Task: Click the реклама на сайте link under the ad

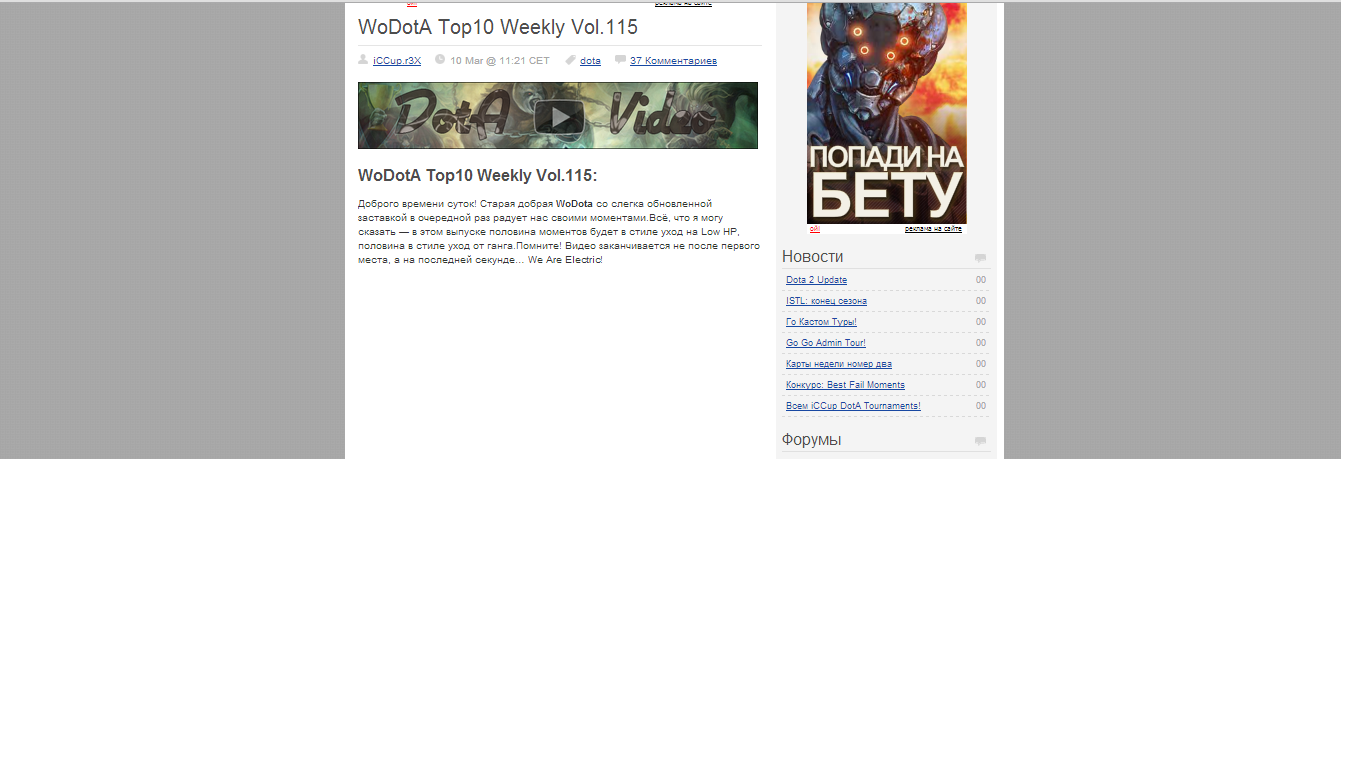Action: [933, 229]
